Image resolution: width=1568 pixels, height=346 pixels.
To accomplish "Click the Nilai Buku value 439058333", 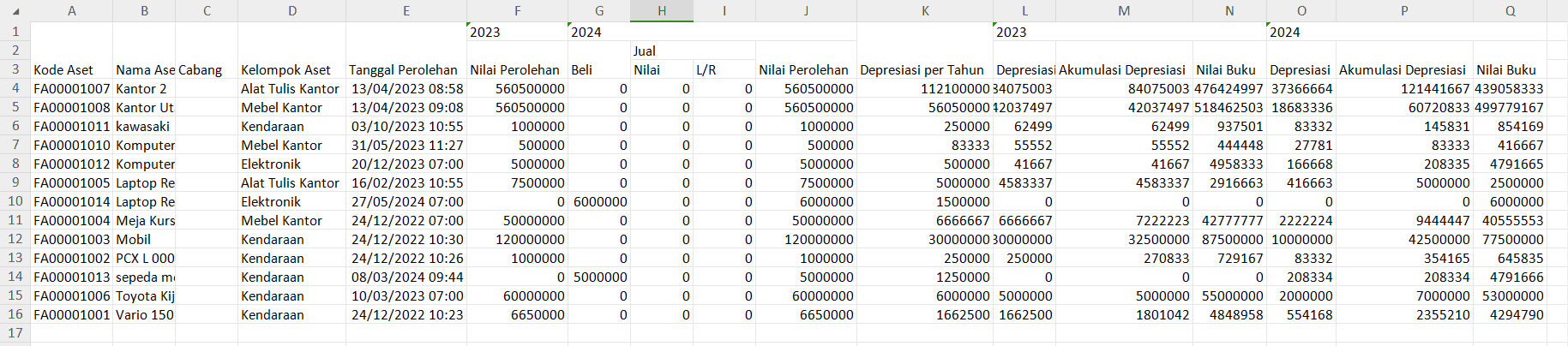I will [1509, 88].
